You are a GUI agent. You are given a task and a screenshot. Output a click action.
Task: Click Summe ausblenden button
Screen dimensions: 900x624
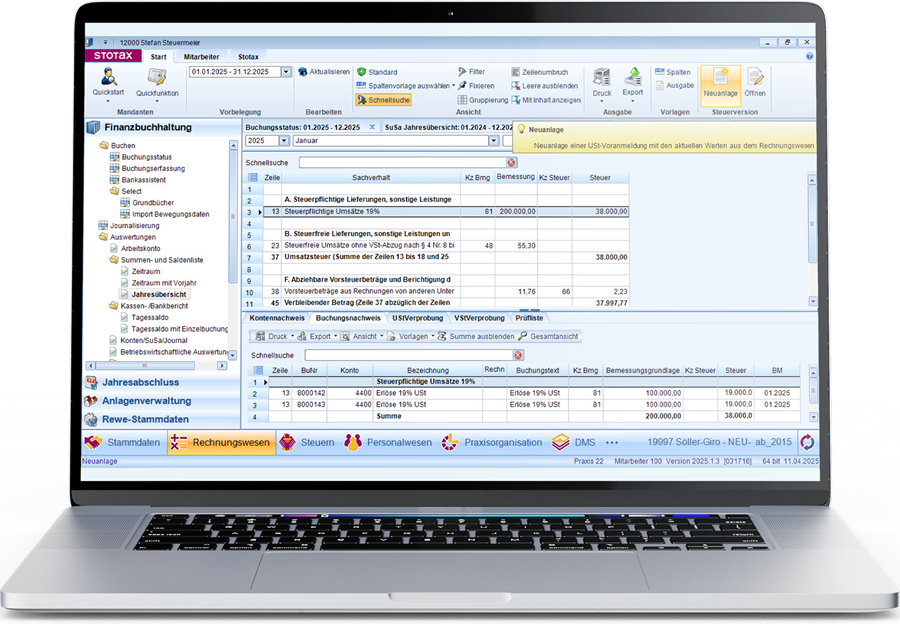tap(476, 336)
